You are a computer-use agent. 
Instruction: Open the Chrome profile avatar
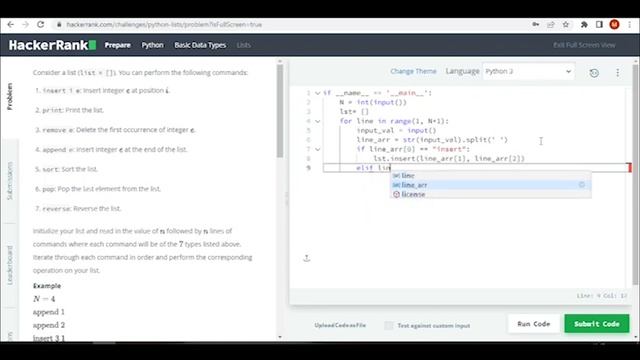tap(614, 24)
